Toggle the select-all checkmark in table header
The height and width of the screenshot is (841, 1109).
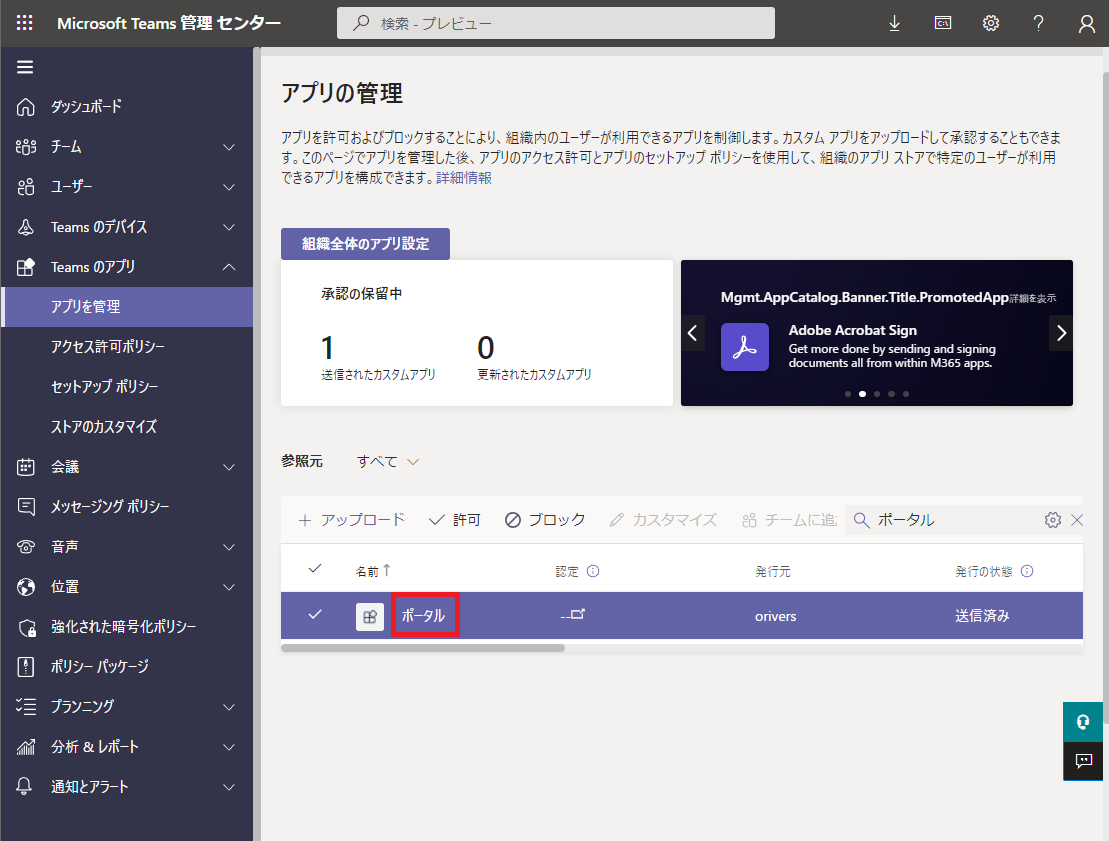(x=315, y=569)
